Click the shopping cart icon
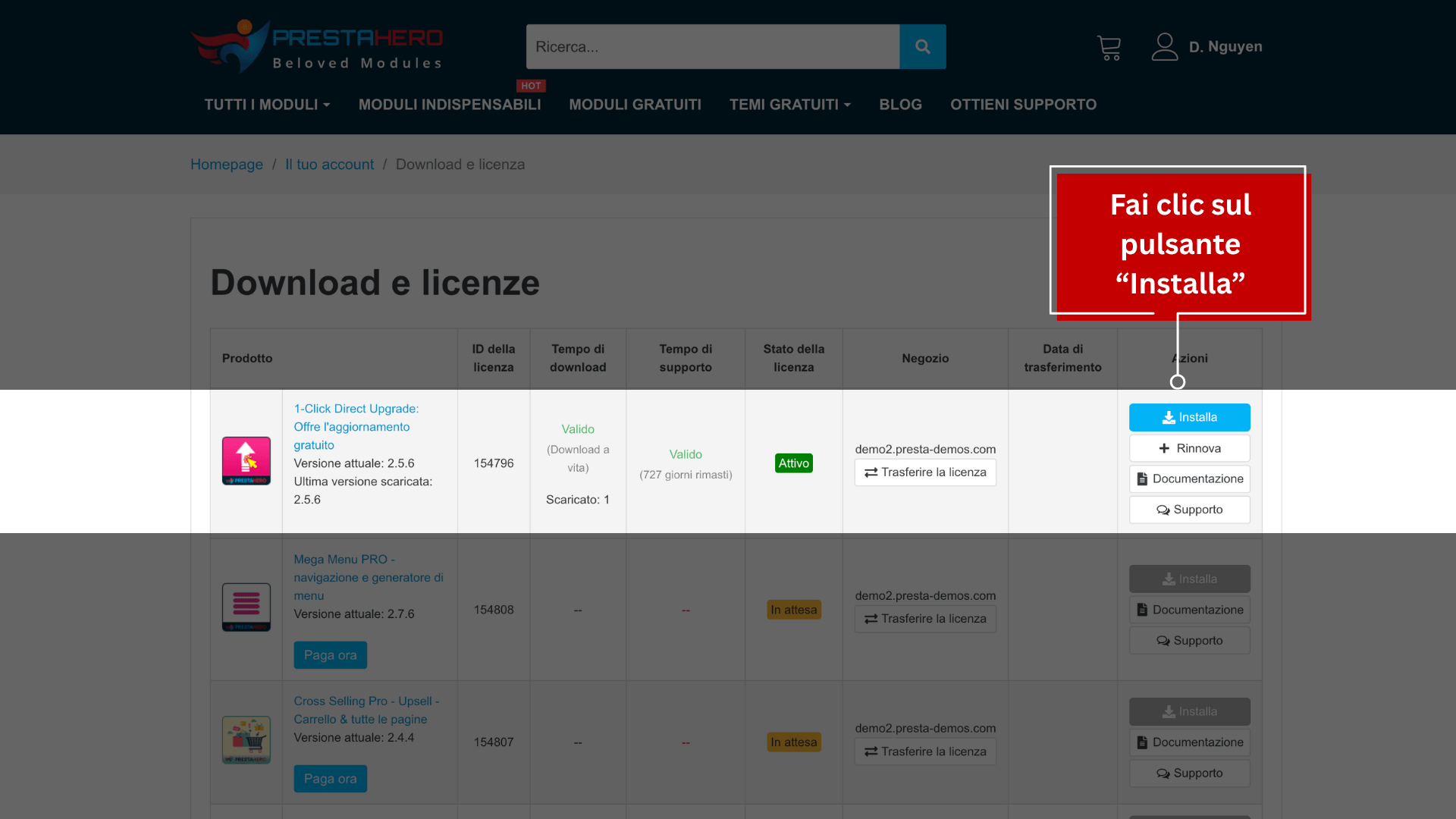1456x819 pixels. [x=1109, y=48]
